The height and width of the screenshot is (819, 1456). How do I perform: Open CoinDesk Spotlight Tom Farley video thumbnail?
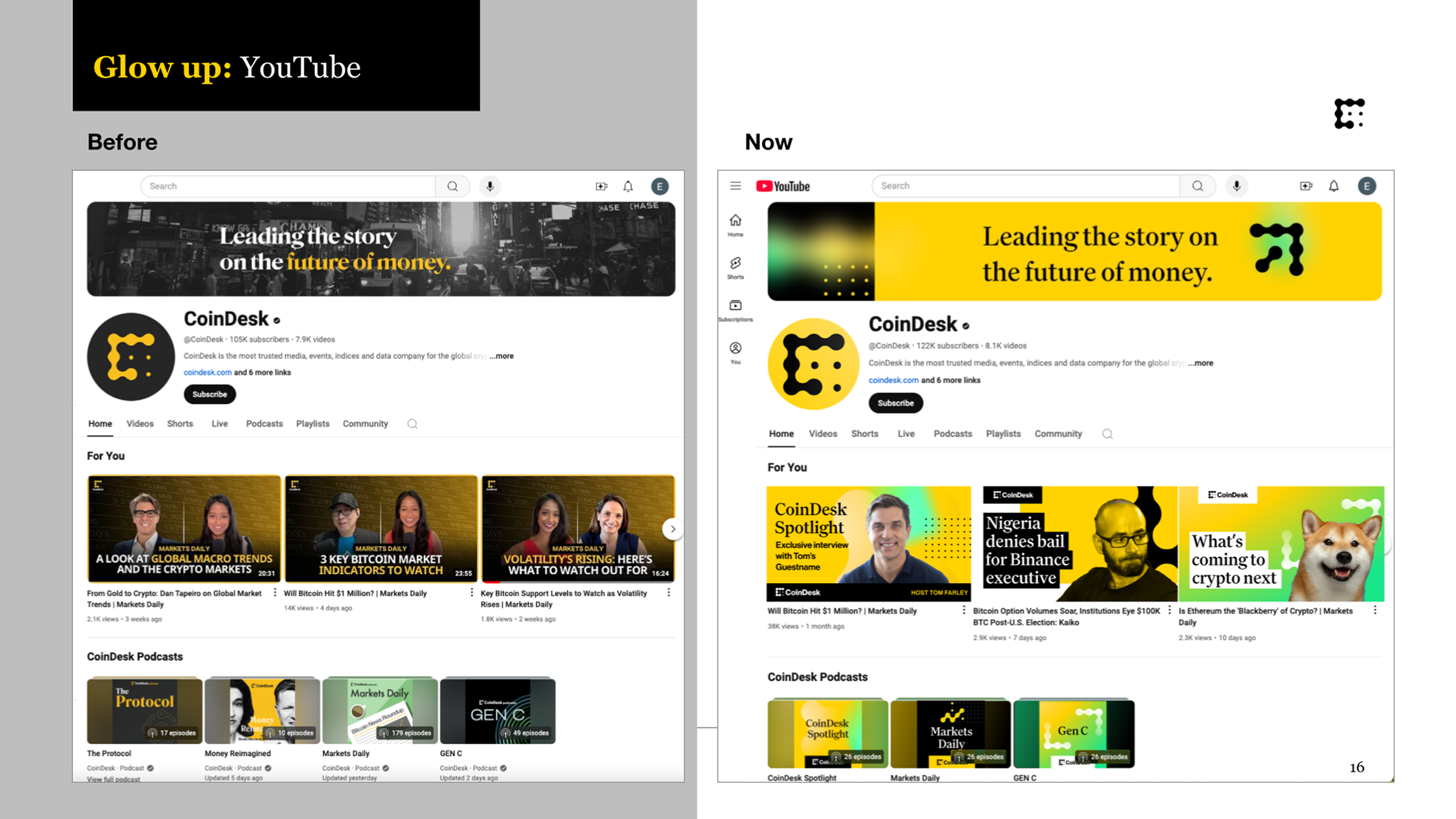pos(868,543)
